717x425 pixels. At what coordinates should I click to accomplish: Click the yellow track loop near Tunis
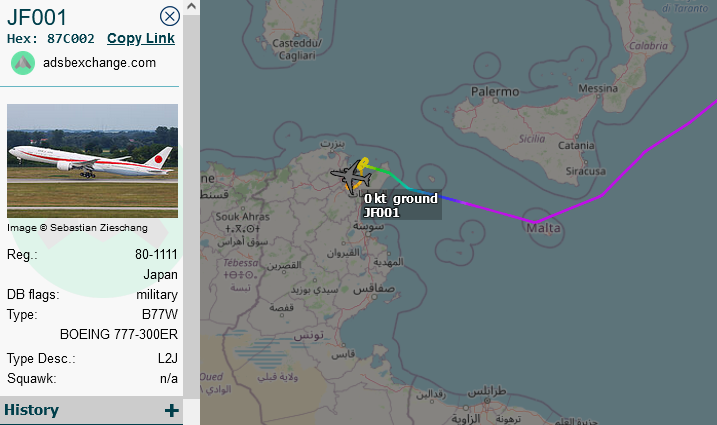(x=364, y=164)
